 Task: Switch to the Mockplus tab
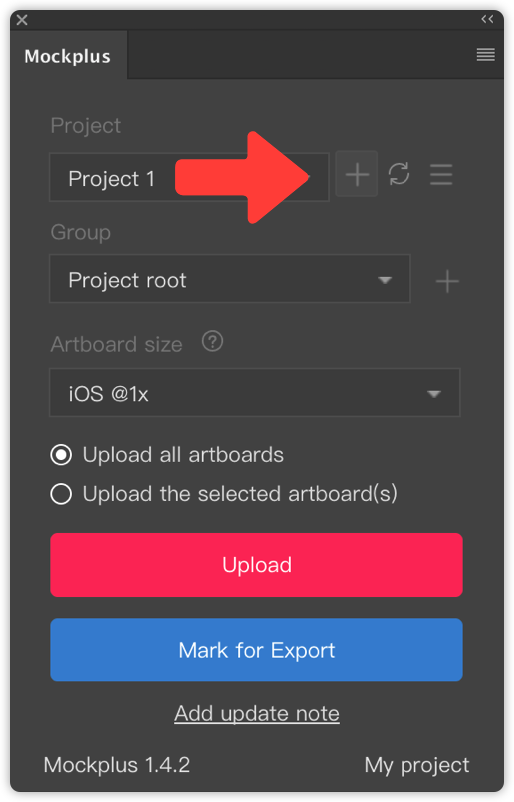[x=68, y=56]
